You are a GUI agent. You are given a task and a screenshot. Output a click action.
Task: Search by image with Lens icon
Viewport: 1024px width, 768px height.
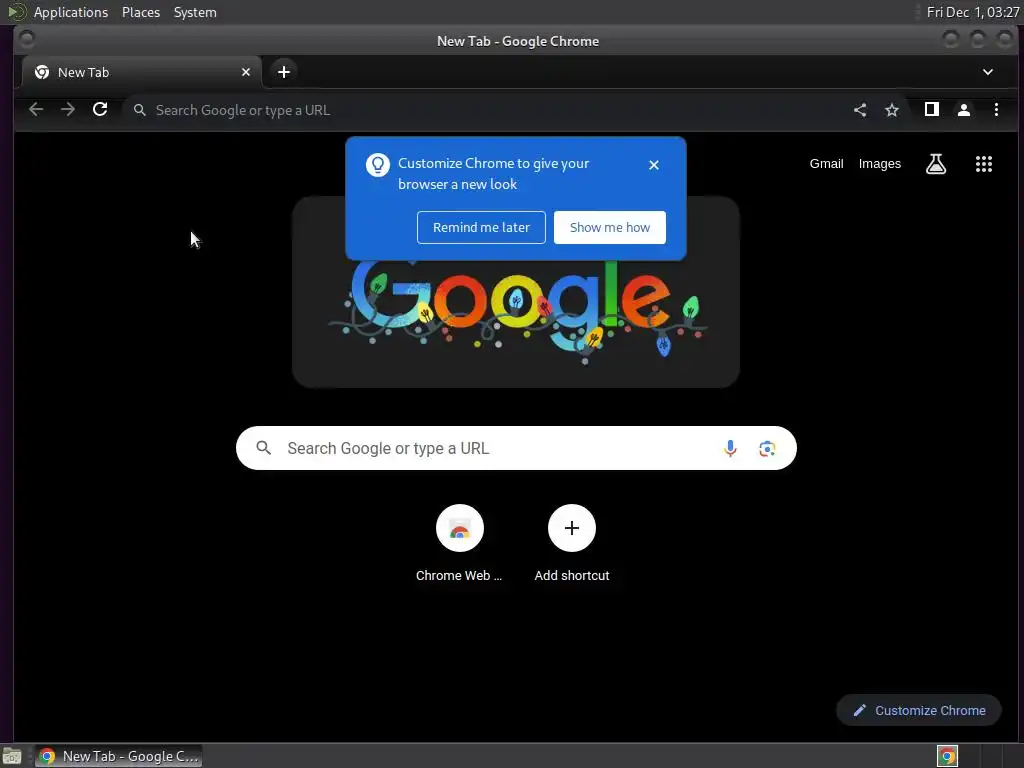pyautogui.click(x=767, y=449)
